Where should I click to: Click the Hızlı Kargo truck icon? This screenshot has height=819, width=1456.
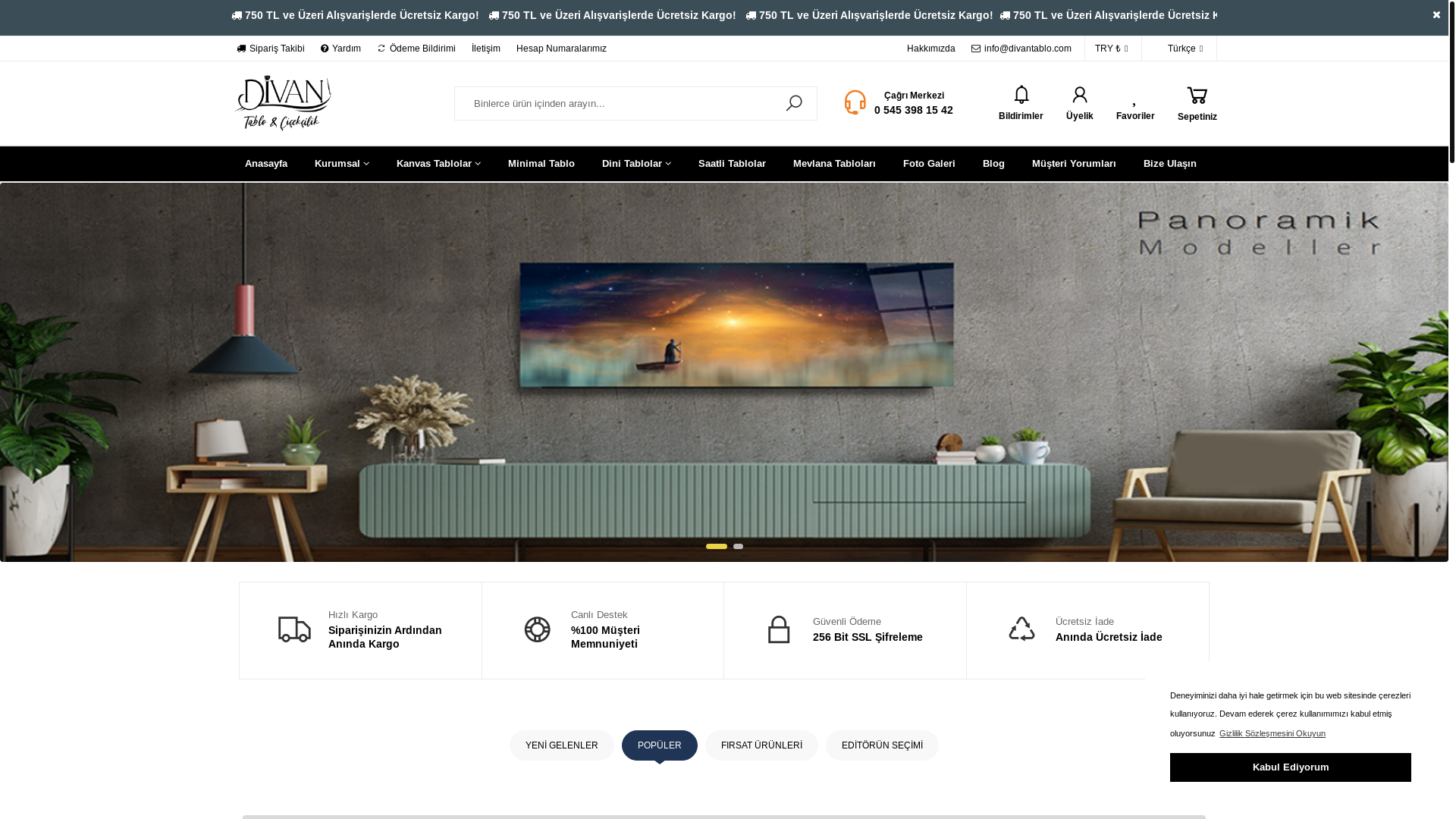(294, 629)
